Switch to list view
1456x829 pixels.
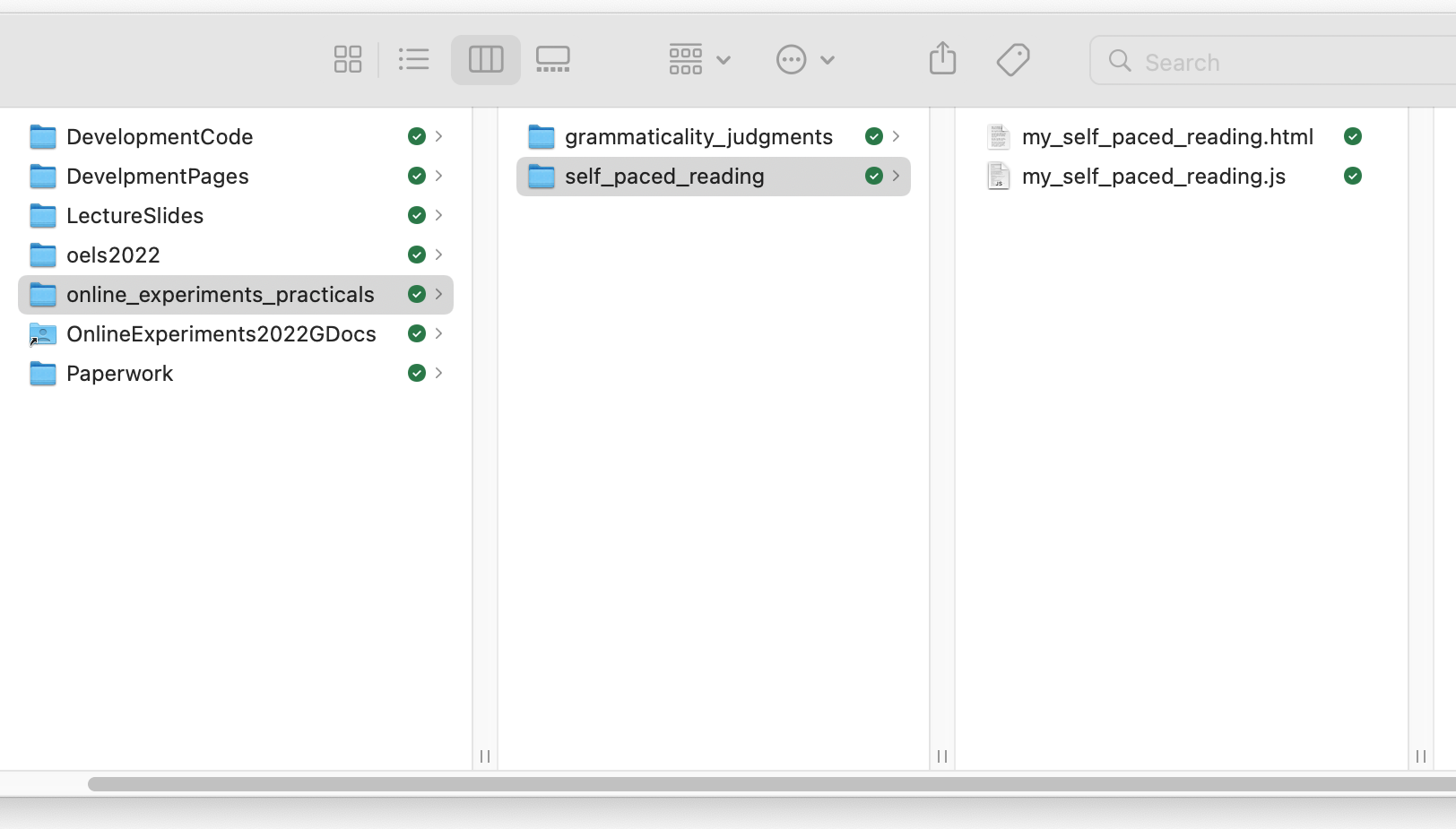click(414, 60)
